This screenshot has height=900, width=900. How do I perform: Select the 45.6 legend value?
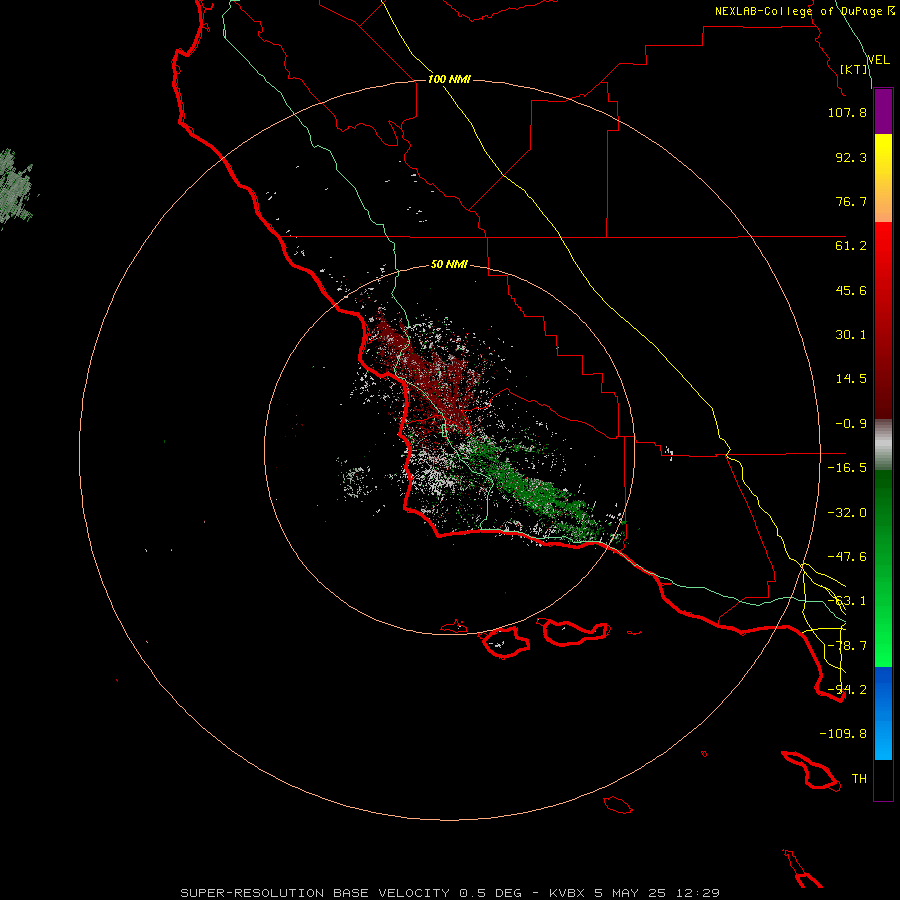(851, 290)
